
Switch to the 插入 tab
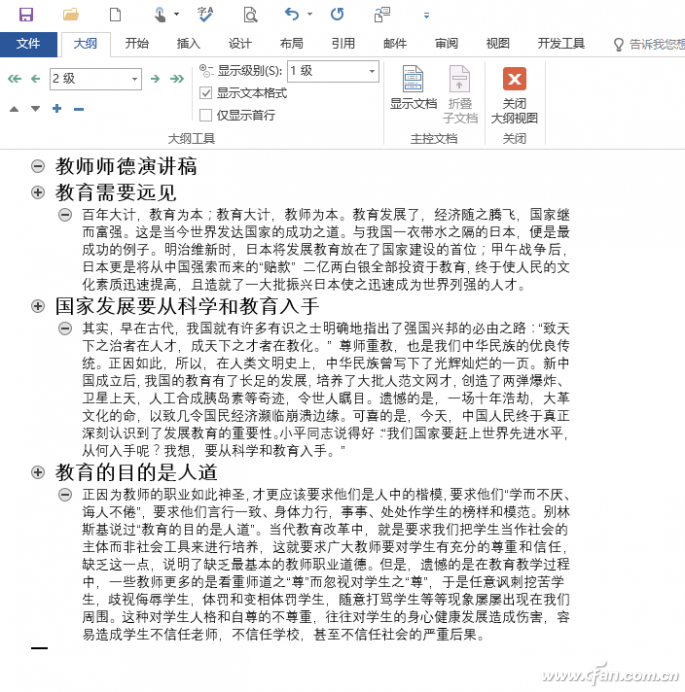[x=188, y=44]
